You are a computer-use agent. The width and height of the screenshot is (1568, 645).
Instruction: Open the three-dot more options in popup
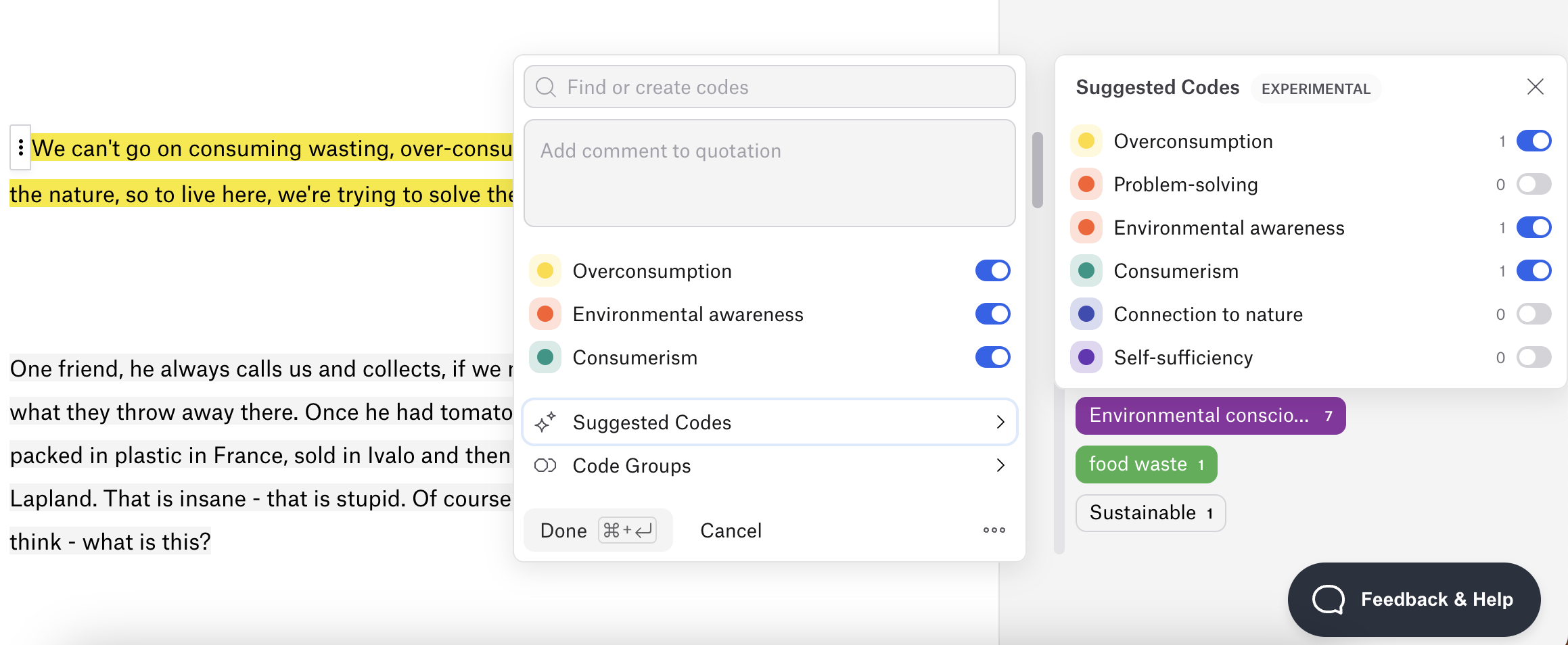click(994, 530)
